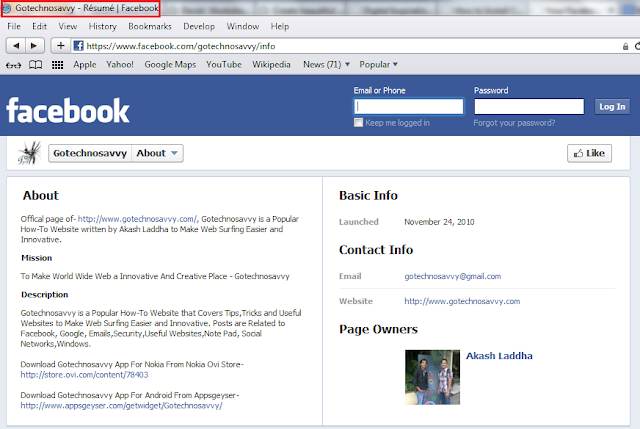Image resolution: width=640 pixels, height=429 pixels.
Task: Go back with the Back arrow
Action: pos(16,46)
